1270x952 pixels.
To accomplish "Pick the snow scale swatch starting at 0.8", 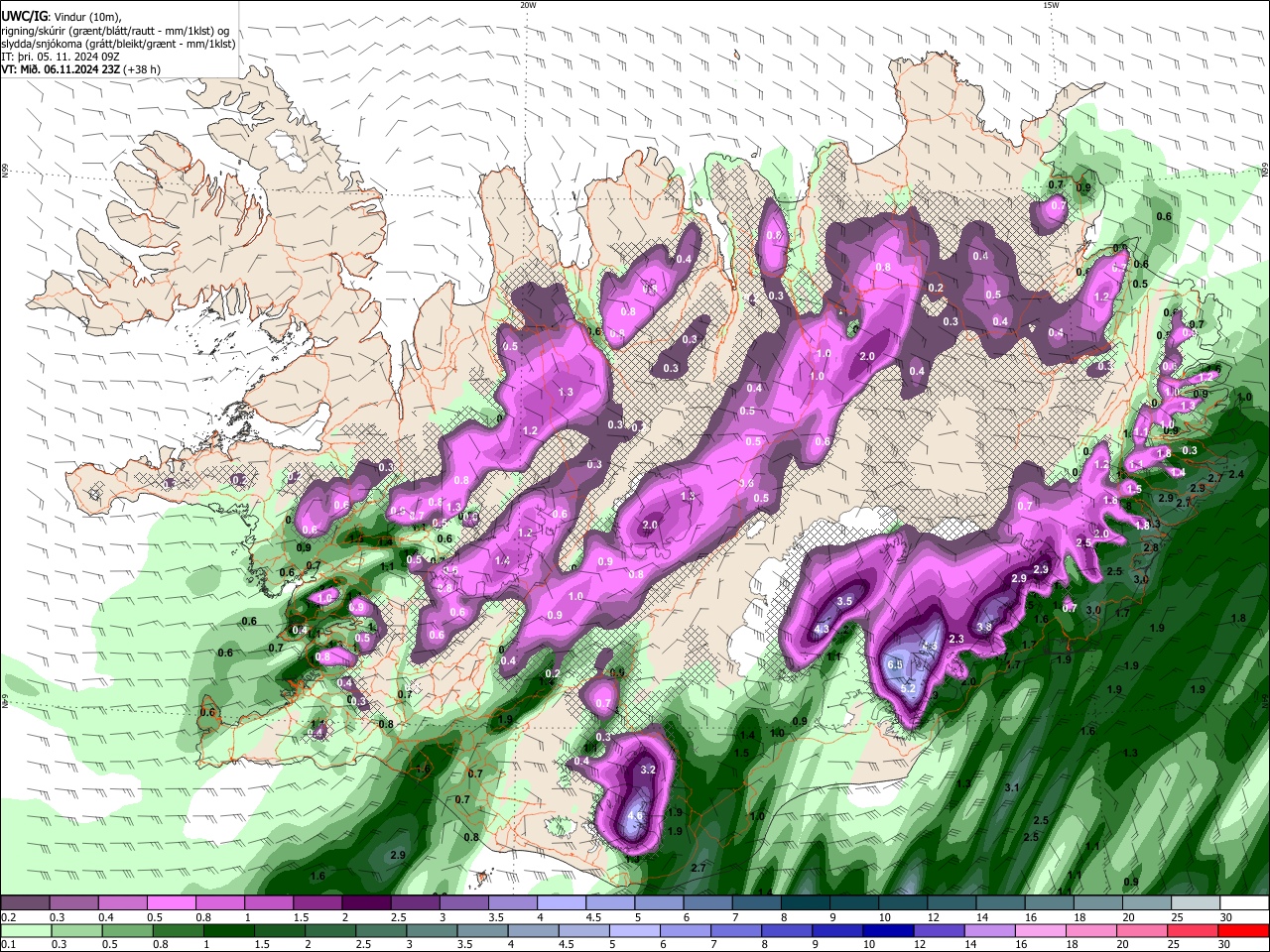I will click(219, 903).
